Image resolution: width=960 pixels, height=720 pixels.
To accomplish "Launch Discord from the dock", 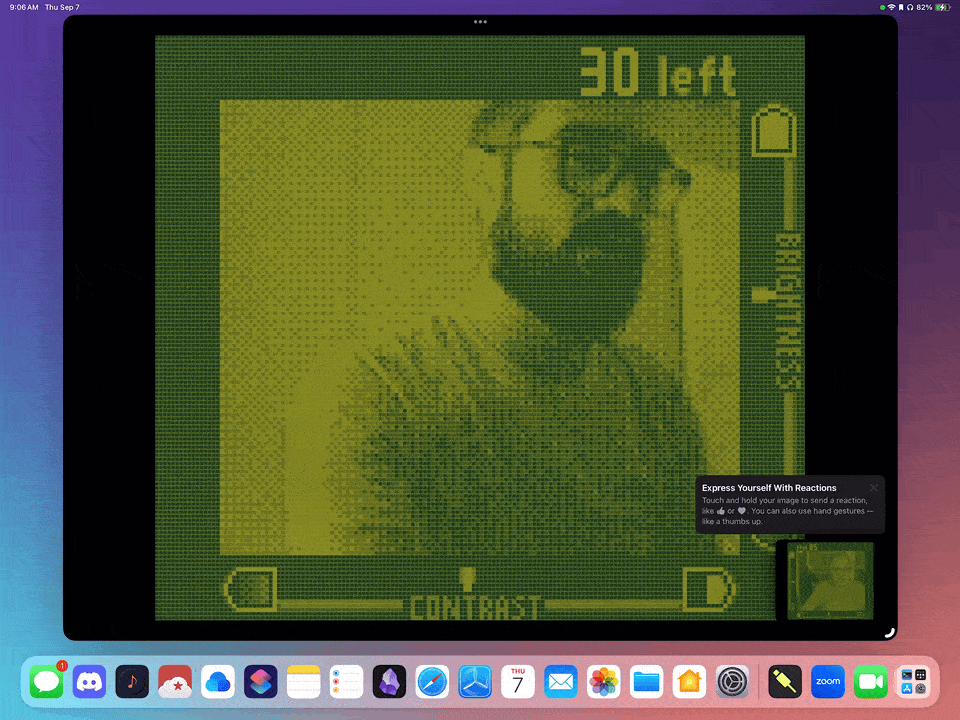I will (89, 682).
